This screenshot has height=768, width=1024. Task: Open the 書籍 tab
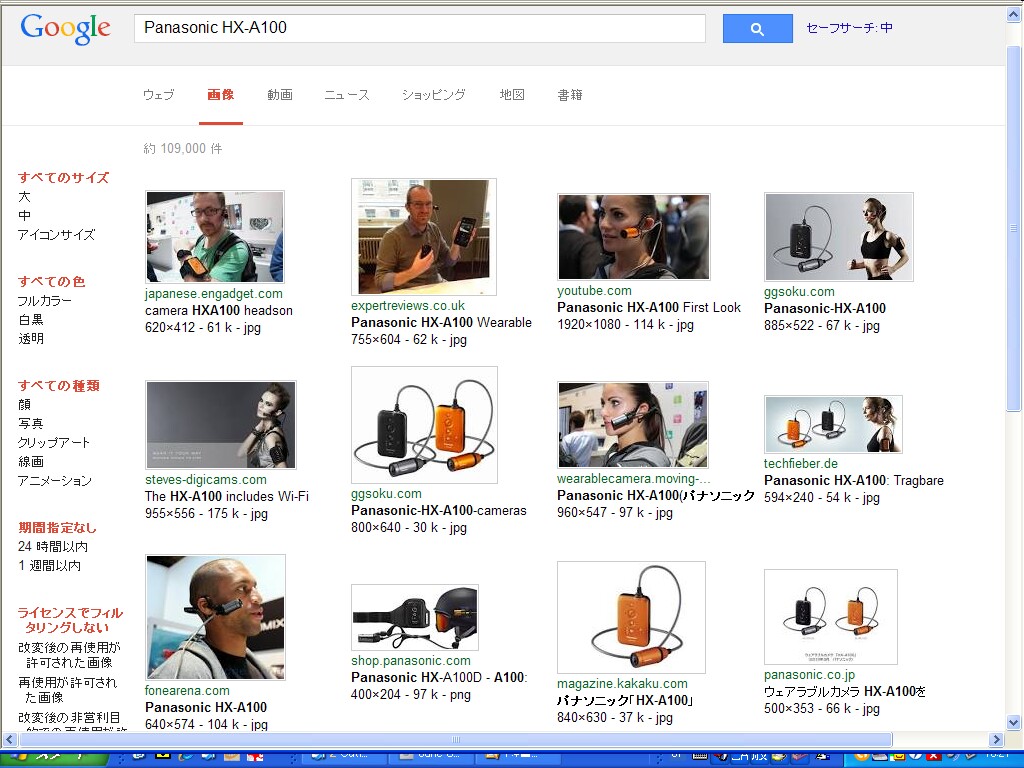point(569,95)
